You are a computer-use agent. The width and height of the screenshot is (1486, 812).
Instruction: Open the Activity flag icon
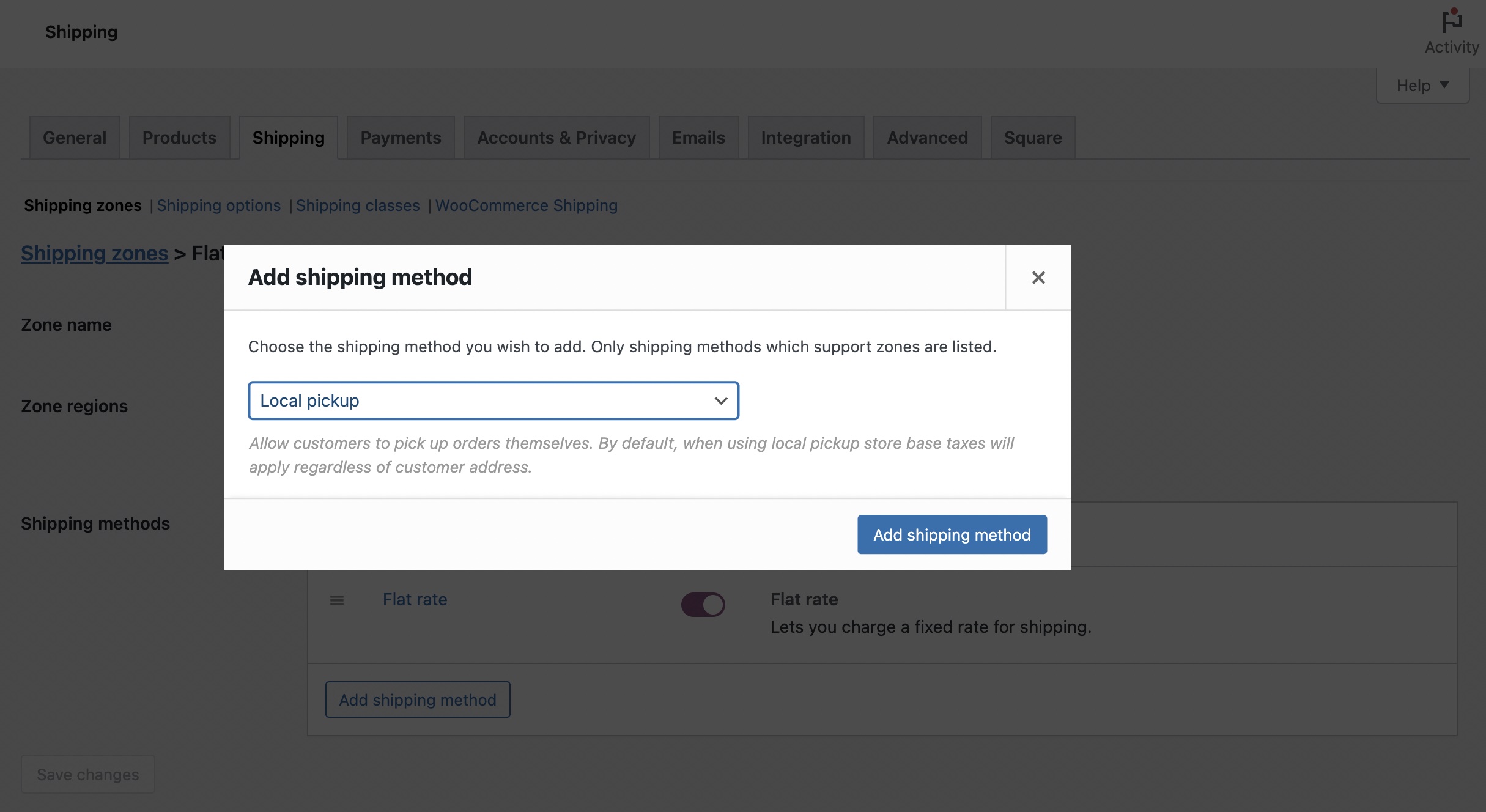pos(1451,22)
